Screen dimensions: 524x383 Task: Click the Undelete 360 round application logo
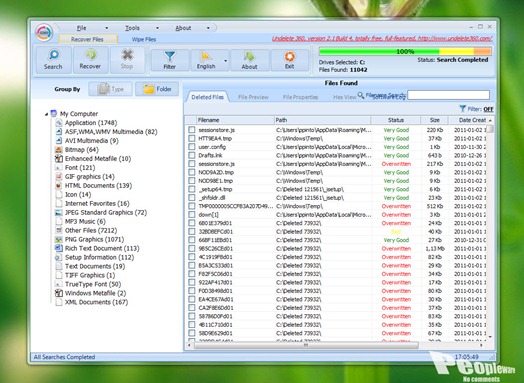point(44,32)
